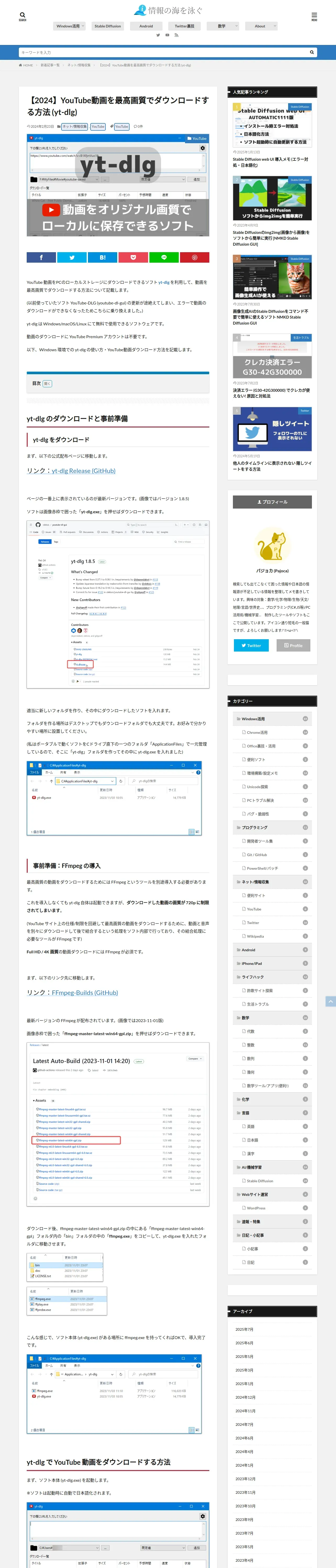Image resolution: width=336 pixels, height=1568 pixels.
Task: Click the ネット/情報収集 category tag under title
Action: click(74, 126)
